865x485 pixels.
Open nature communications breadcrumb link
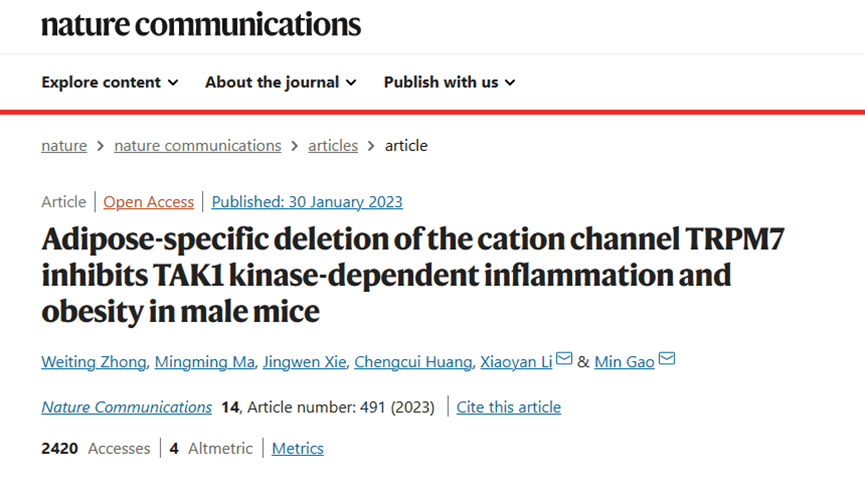(198, 146)
